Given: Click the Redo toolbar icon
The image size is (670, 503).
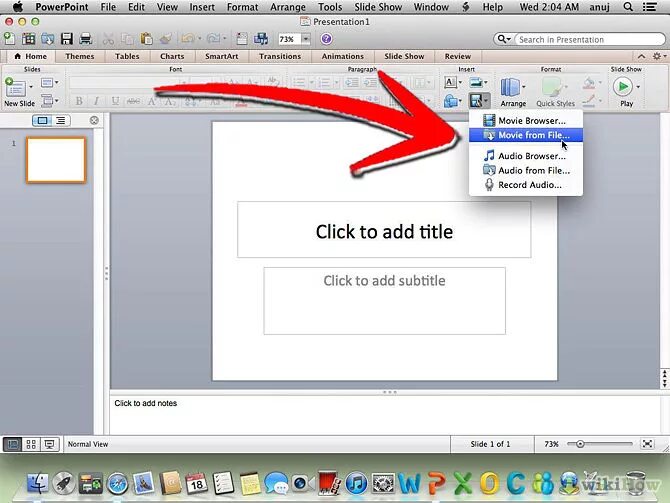Looking at the screenshot, I should coord(213,39).
